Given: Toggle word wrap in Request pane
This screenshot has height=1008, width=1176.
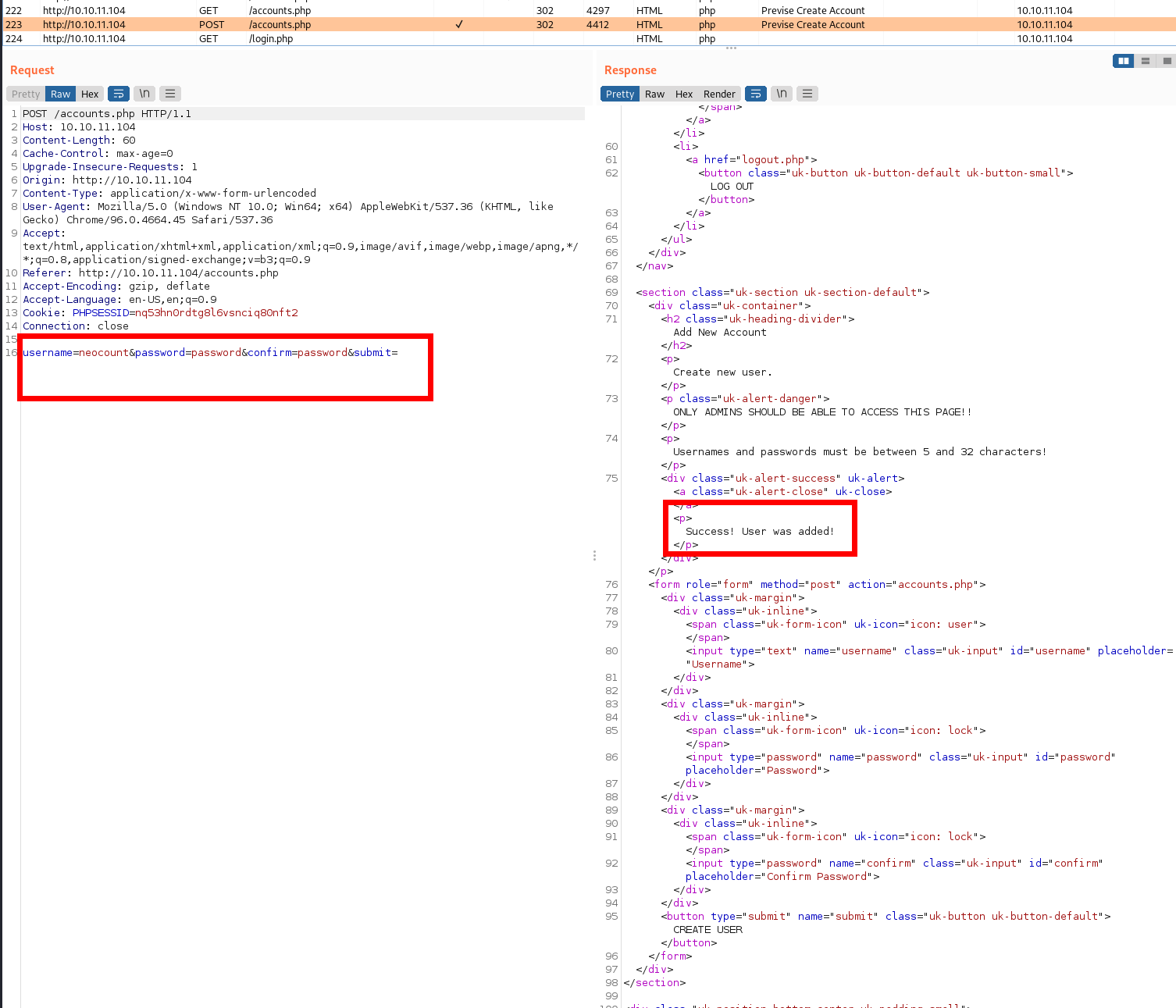Looking at the screenshot, I should [x=119, y=94].
